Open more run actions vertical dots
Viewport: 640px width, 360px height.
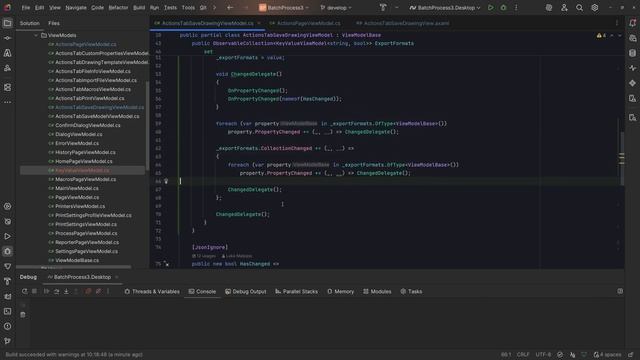pyautogui.click(x=516, y=8)
